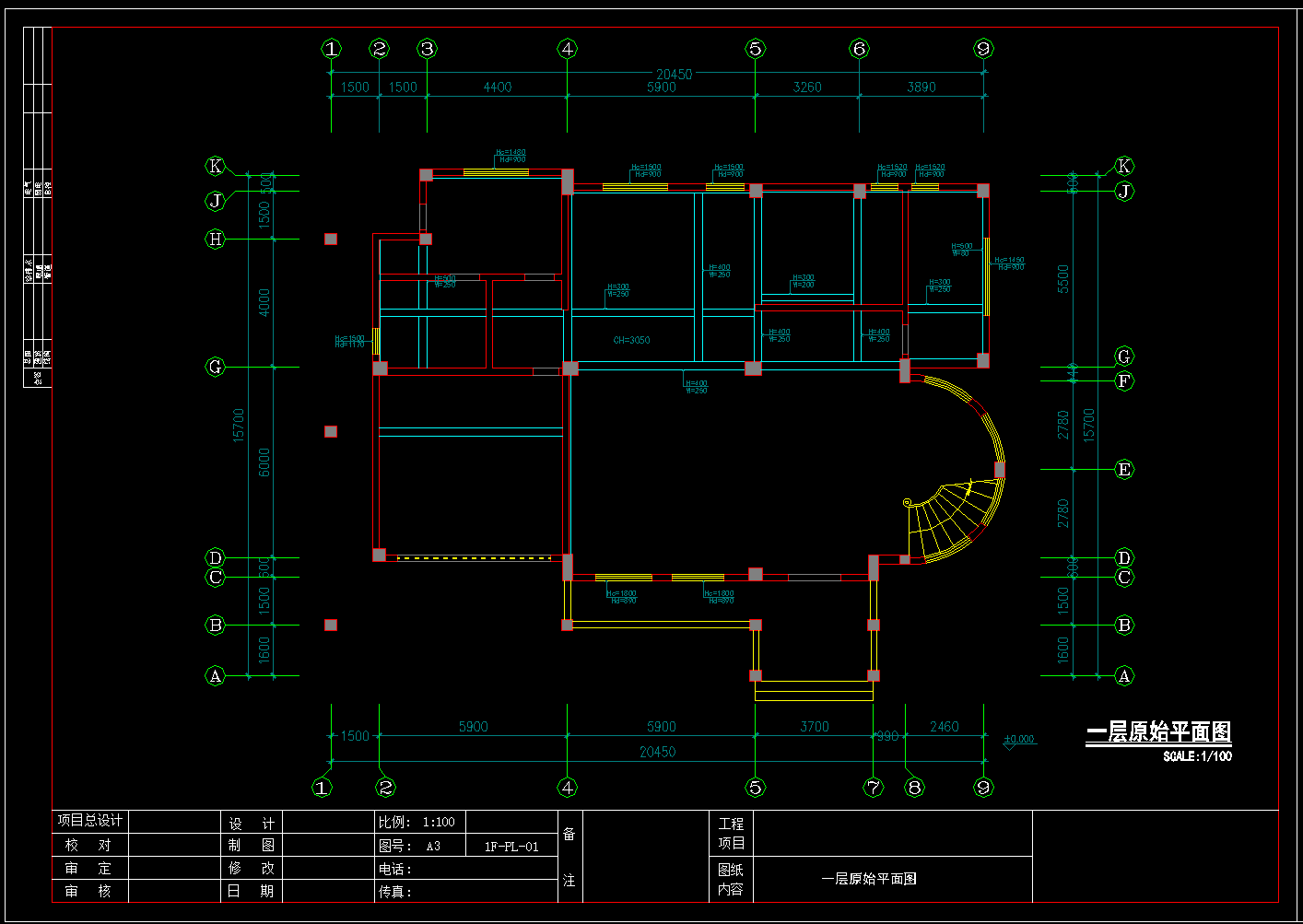Select the CH=3050 ceiling height label

tap(631, 340)
